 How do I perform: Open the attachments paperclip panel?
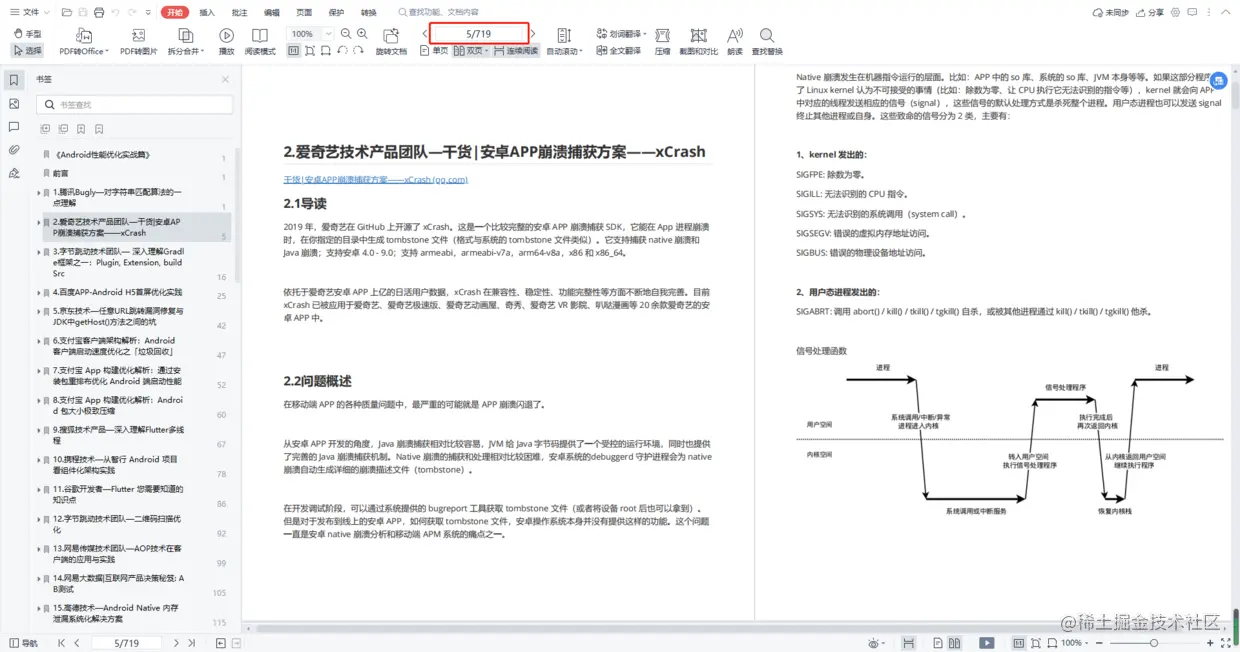pyautogui.click(x=14, y=150)
